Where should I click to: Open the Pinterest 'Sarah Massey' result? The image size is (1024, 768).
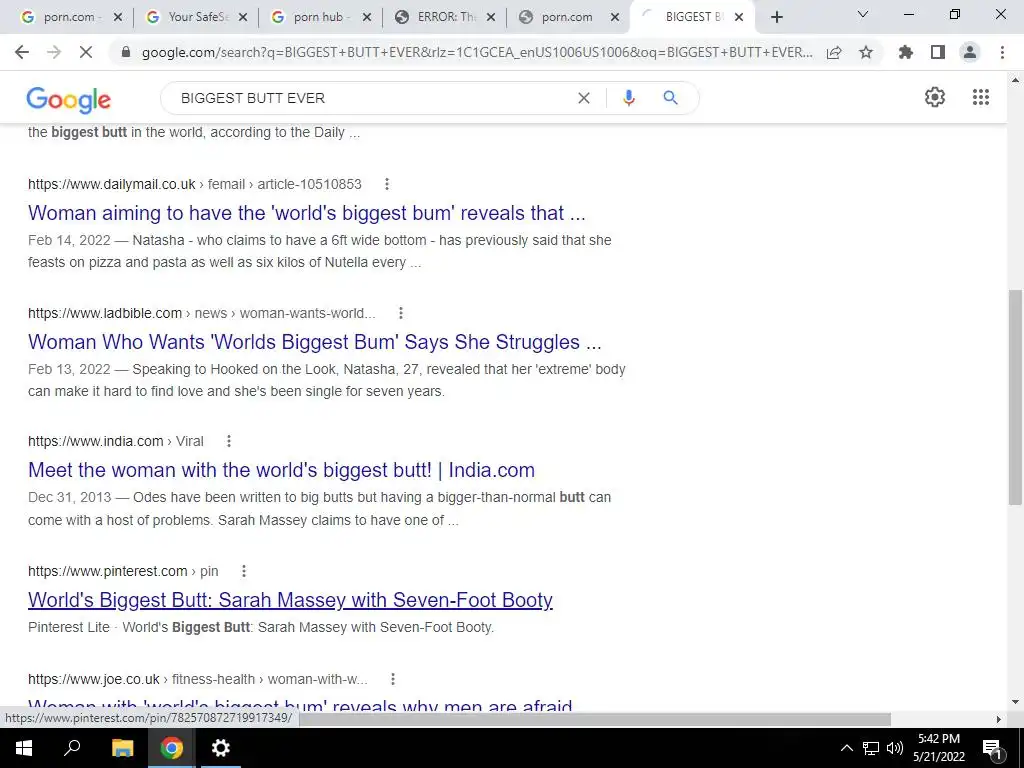click(x=290, y=600)
